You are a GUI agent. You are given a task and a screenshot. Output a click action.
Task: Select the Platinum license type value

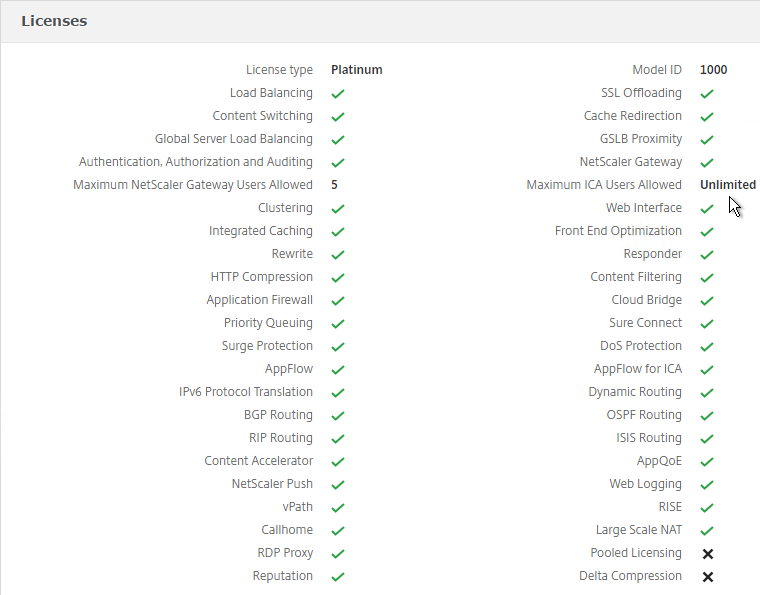357,70
